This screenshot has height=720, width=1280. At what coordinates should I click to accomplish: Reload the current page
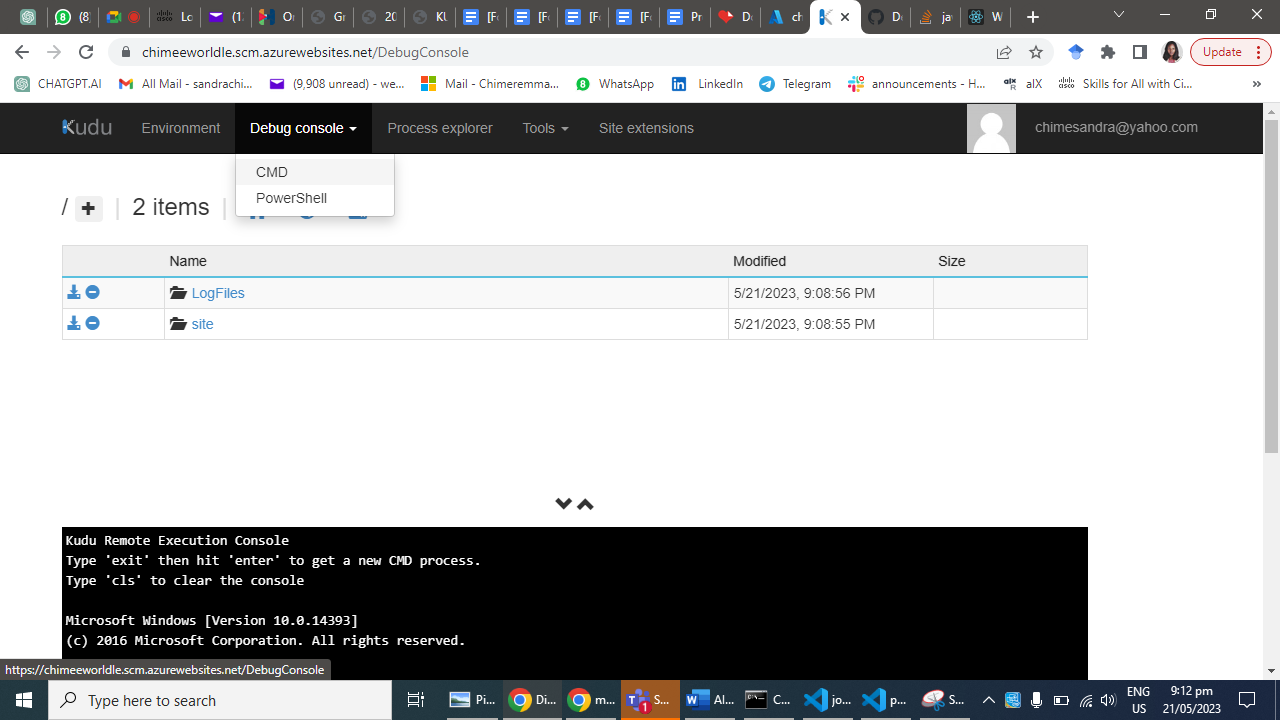(x=86, y=52)
